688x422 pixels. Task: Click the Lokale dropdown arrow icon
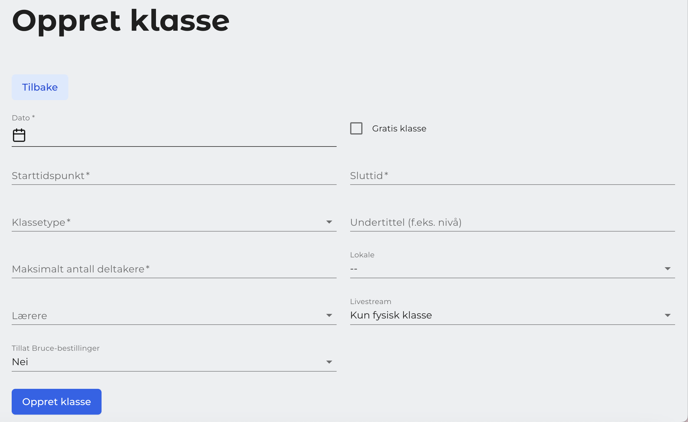pos(667,268)
